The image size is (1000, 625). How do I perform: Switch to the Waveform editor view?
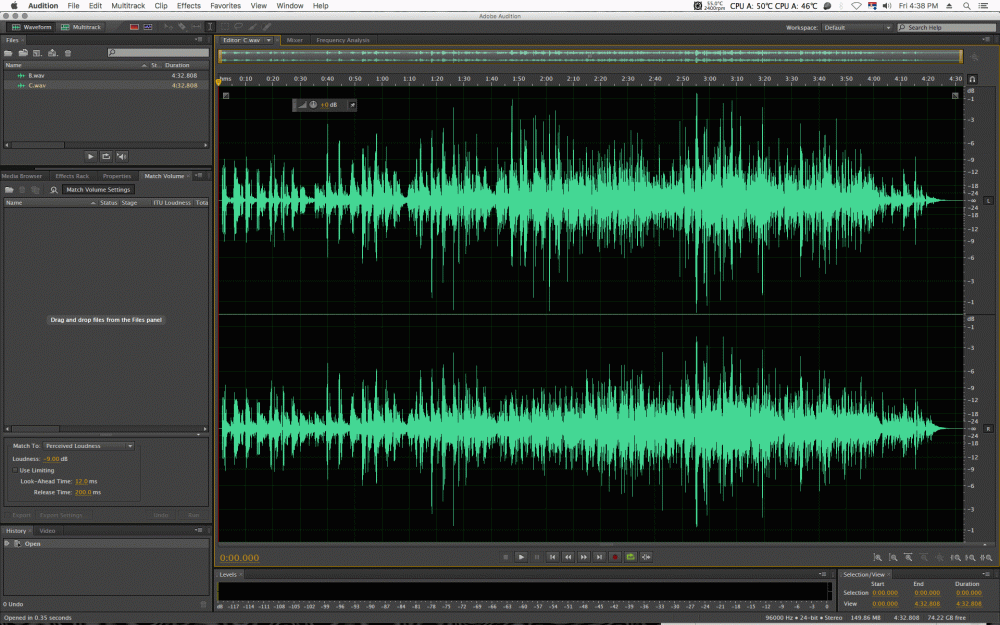pyautogui.click(x=31, y=27)
